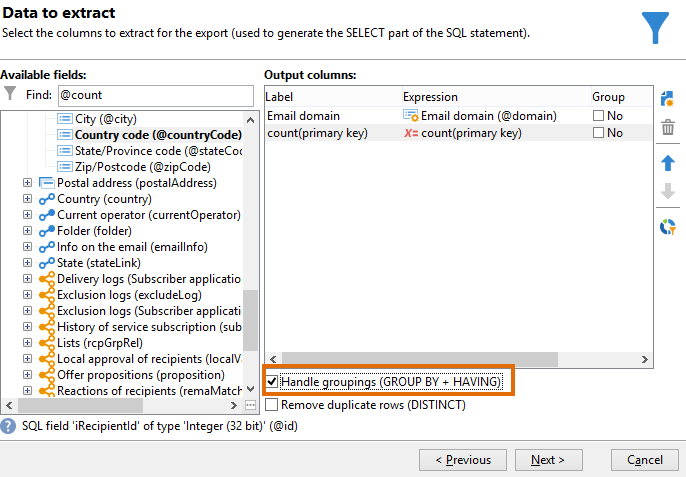Click the trash delete column icon

tap(668, 127)
